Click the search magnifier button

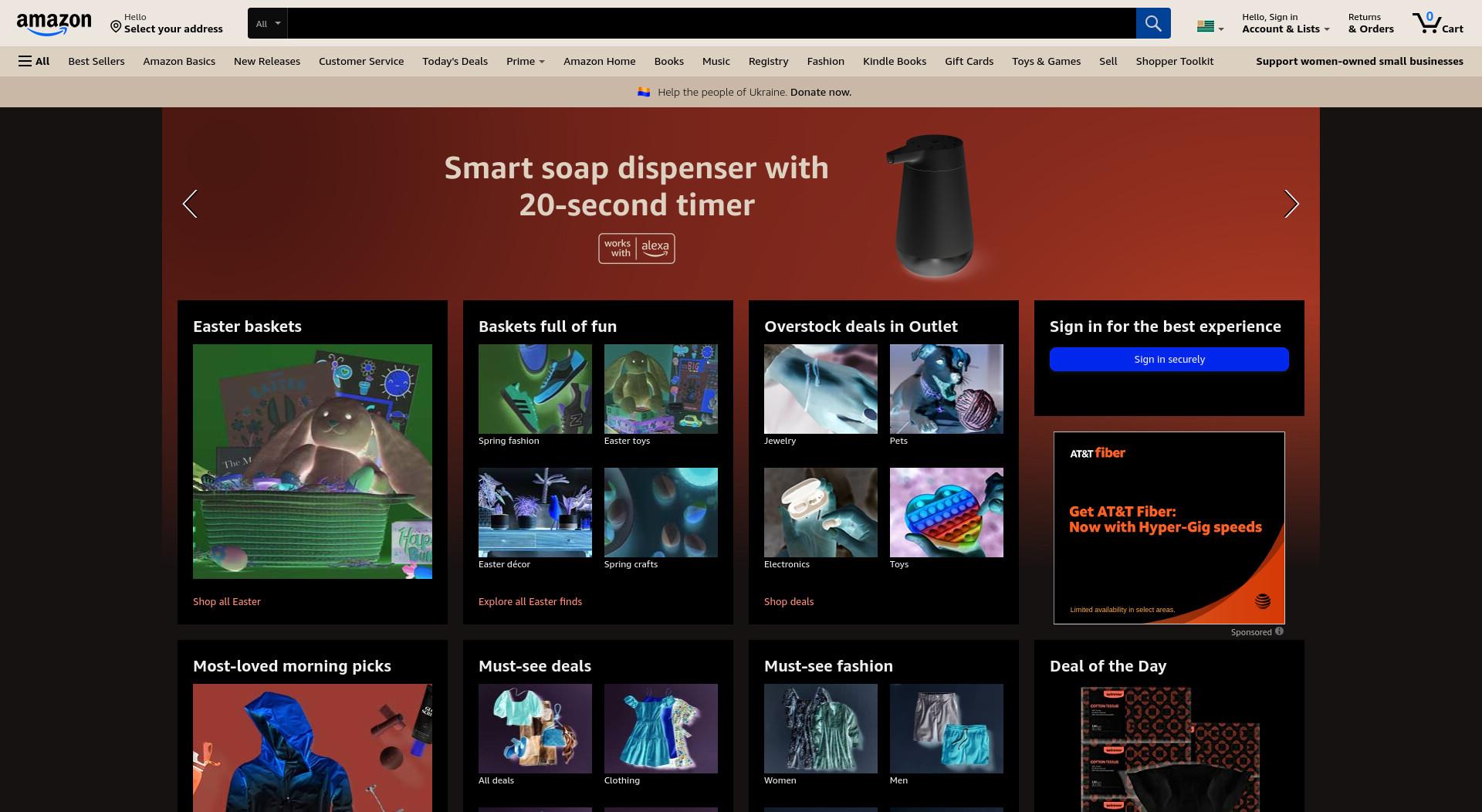click(1152, 23)
